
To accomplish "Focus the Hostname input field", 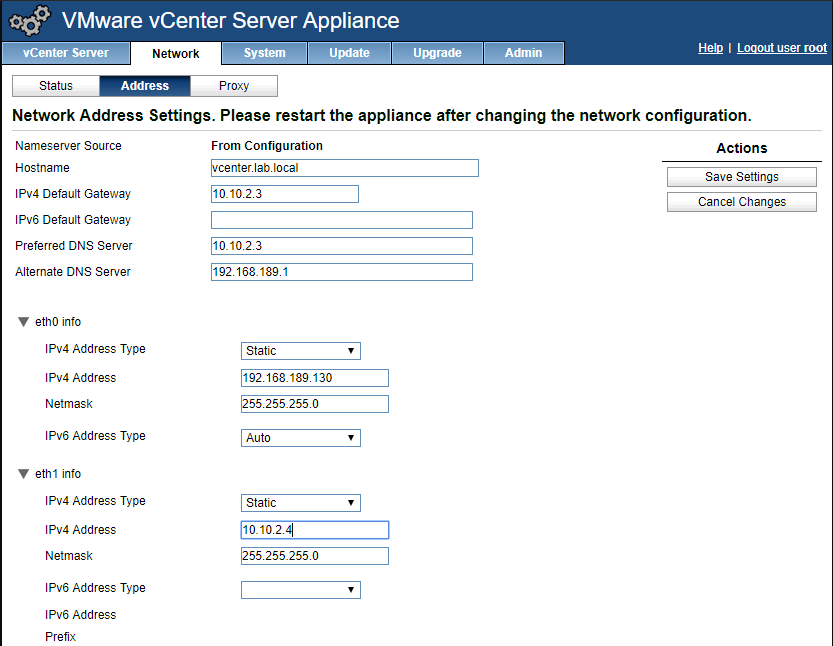I will click(344, 168).
